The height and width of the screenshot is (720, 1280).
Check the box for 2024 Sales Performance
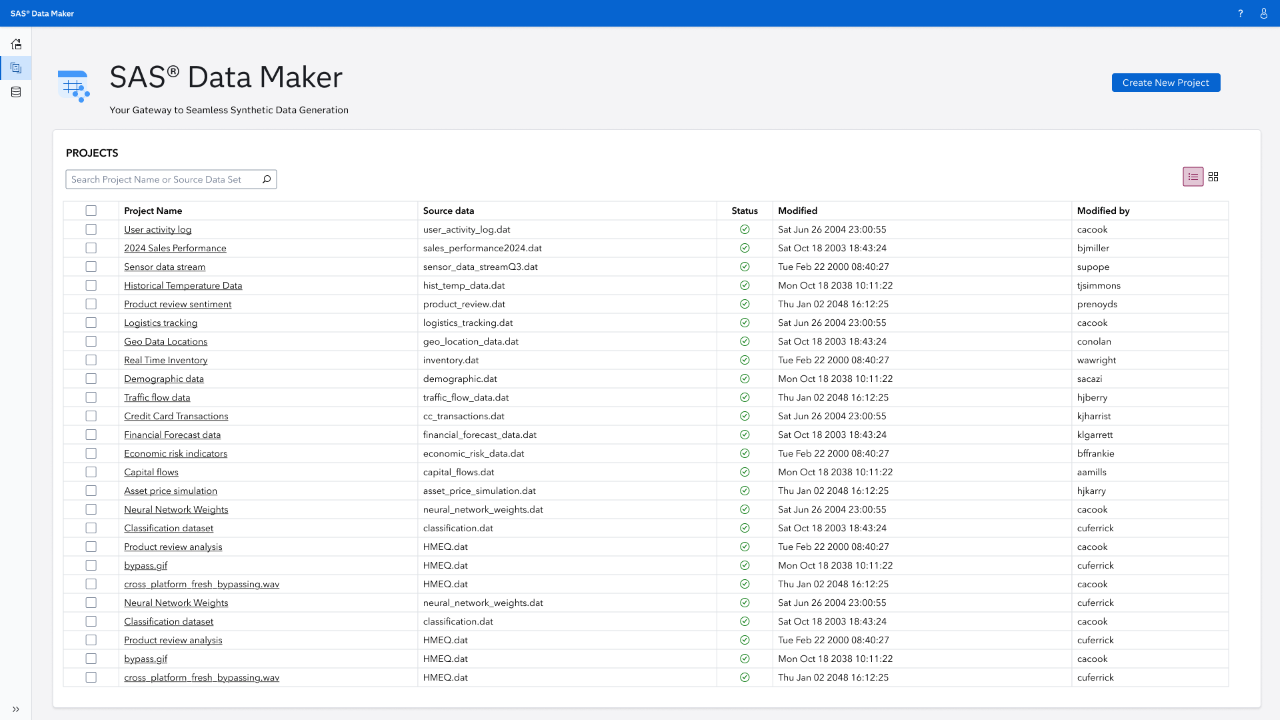tap(91, 248)
